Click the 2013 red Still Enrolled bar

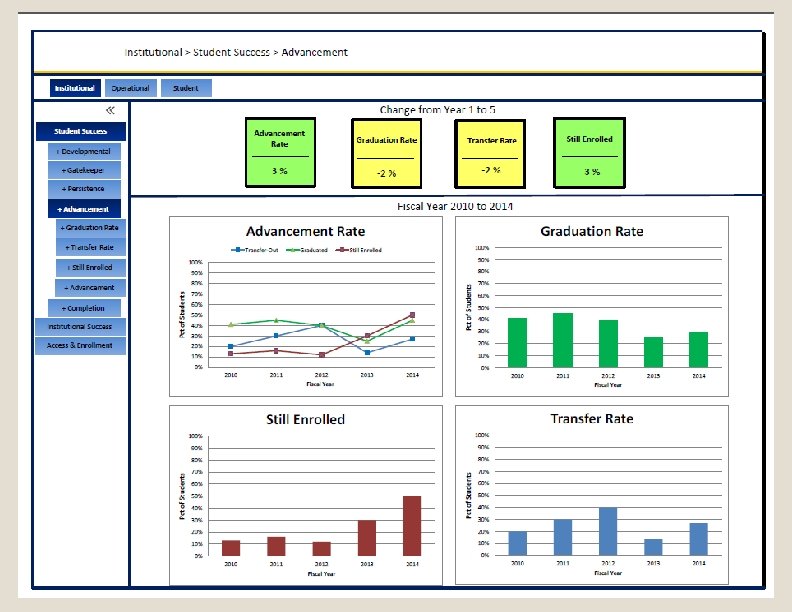point(367,538)
